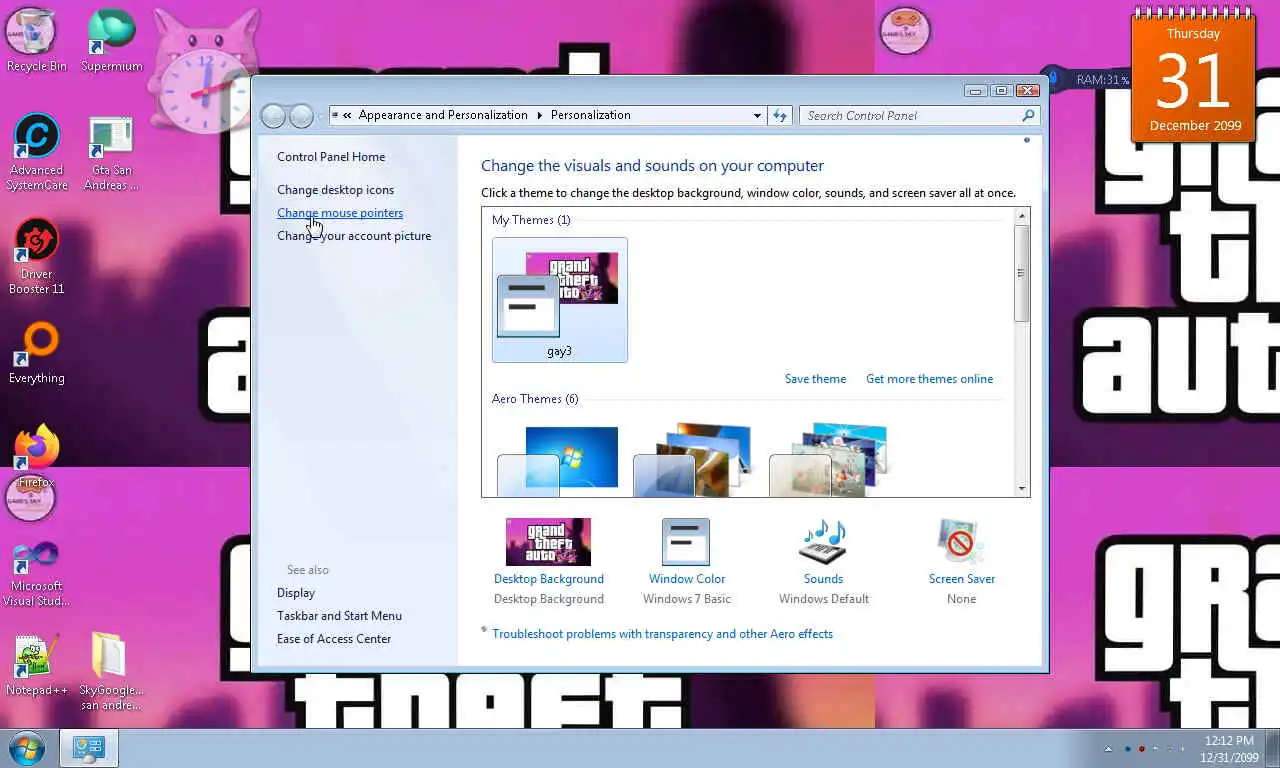Open Taskbar and Start Menu link
The height and width of the screenshot is (768, 1280).
pyautogui.click(x=339, y=616)
